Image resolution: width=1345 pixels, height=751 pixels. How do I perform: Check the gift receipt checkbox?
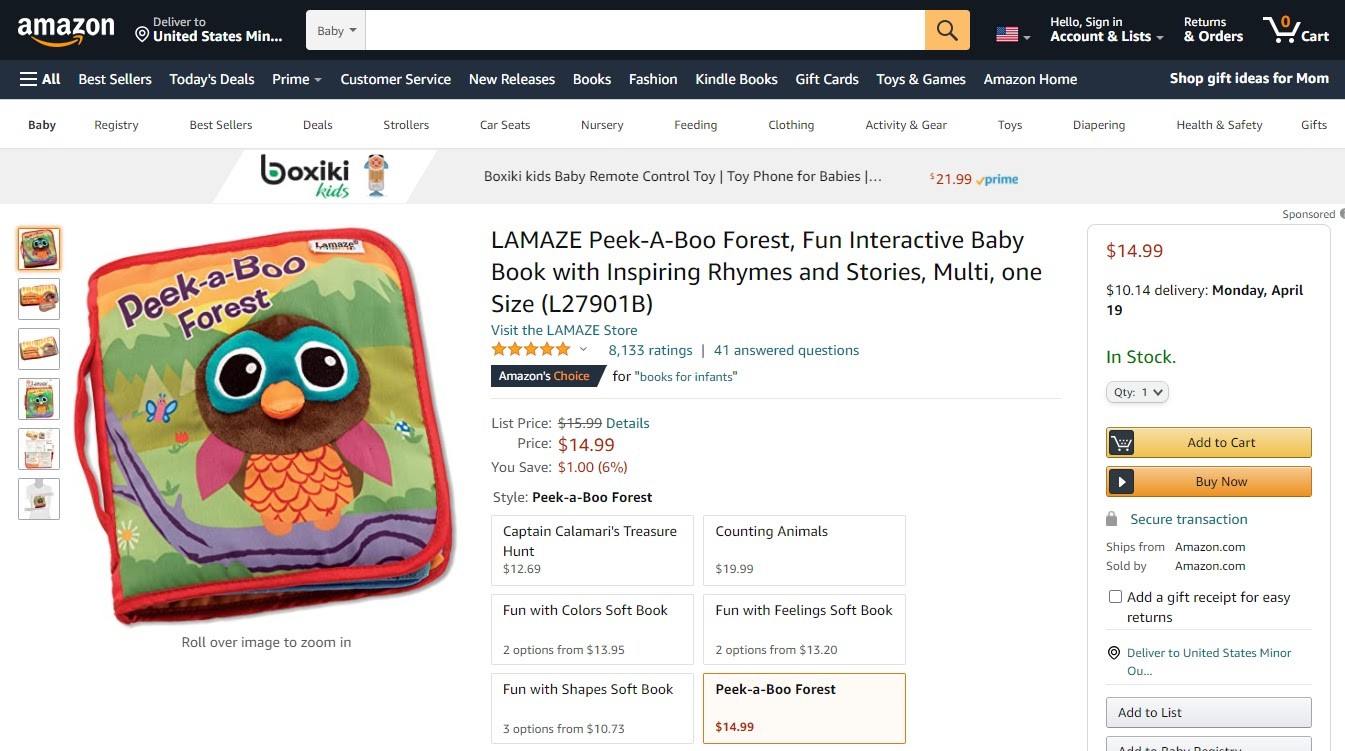[x=1115, y=597]
